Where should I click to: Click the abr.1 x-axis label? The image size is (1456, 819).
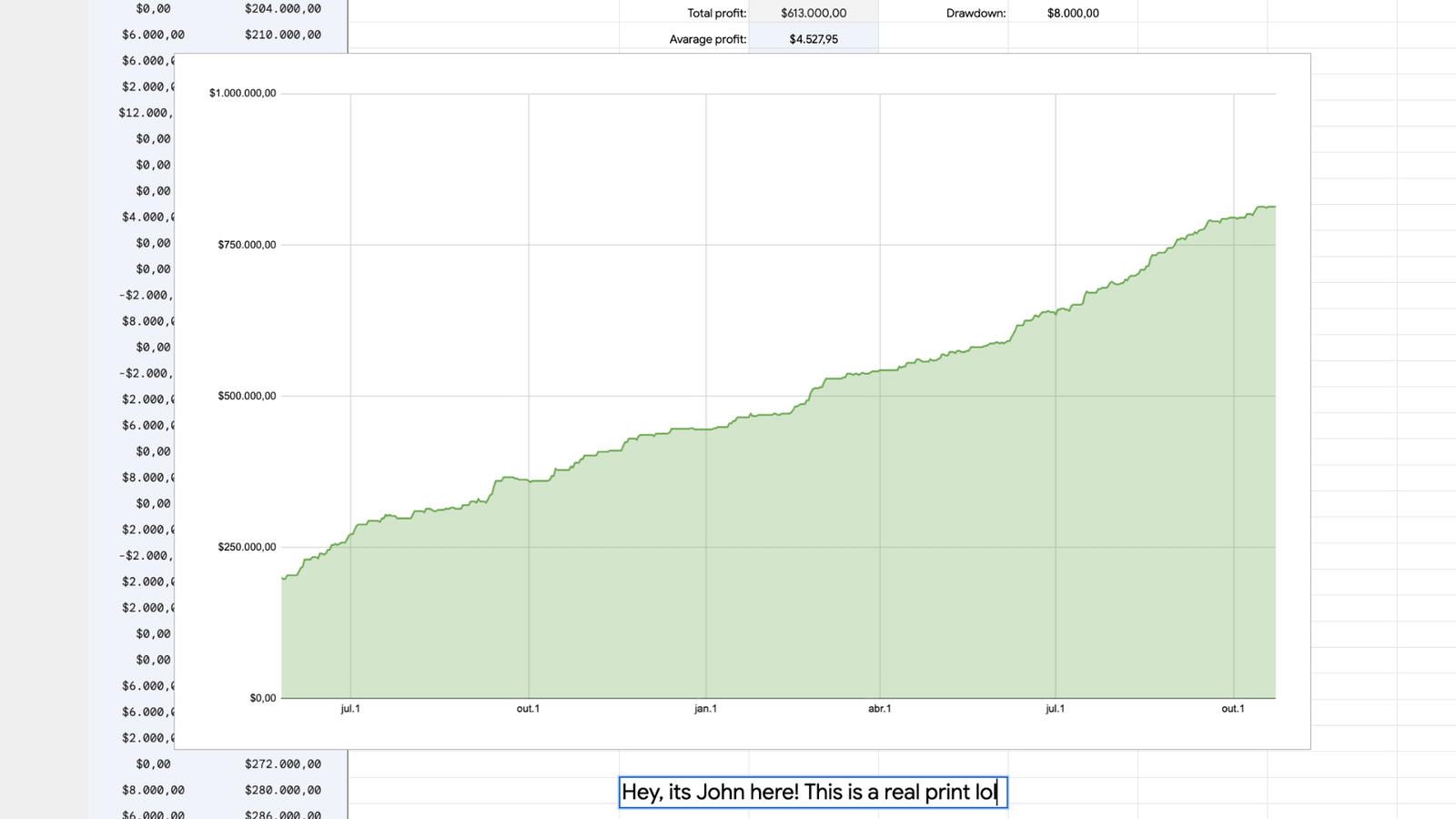point(879,709)
